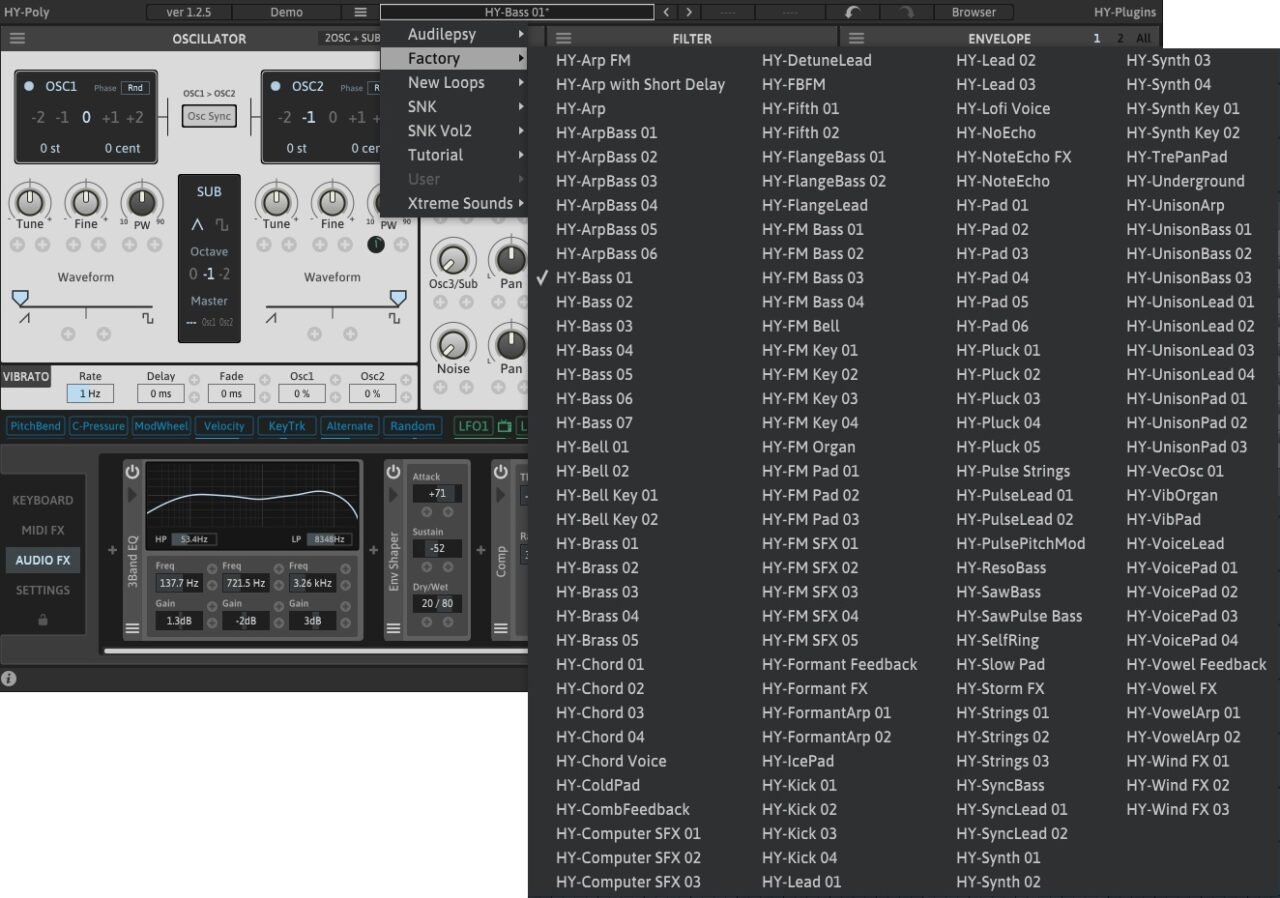This screenshot has height=898, width=1280.
Task: Click the lock icon below SETTINGS
Action: click(42, 620)
